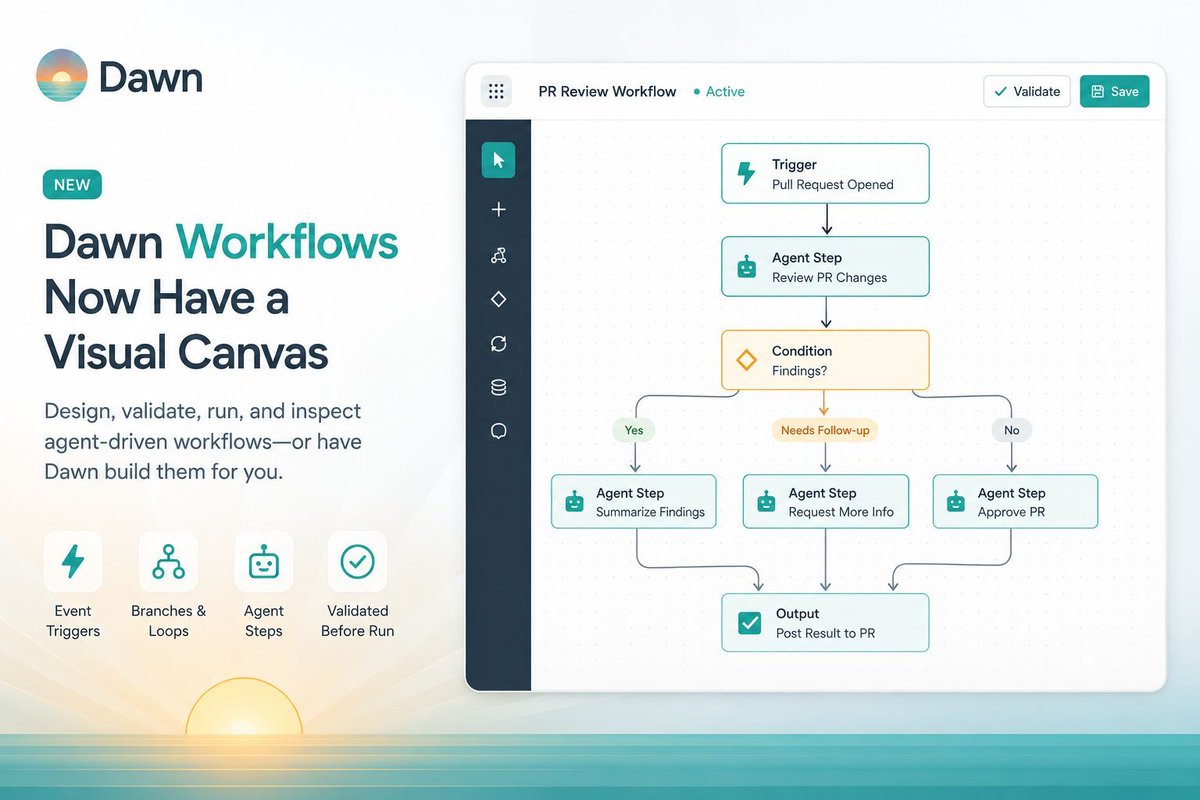Viewport: 1200px width, 800px height.
Task: Click the checkmark icon in Output node
Action: tap(749, 623)
